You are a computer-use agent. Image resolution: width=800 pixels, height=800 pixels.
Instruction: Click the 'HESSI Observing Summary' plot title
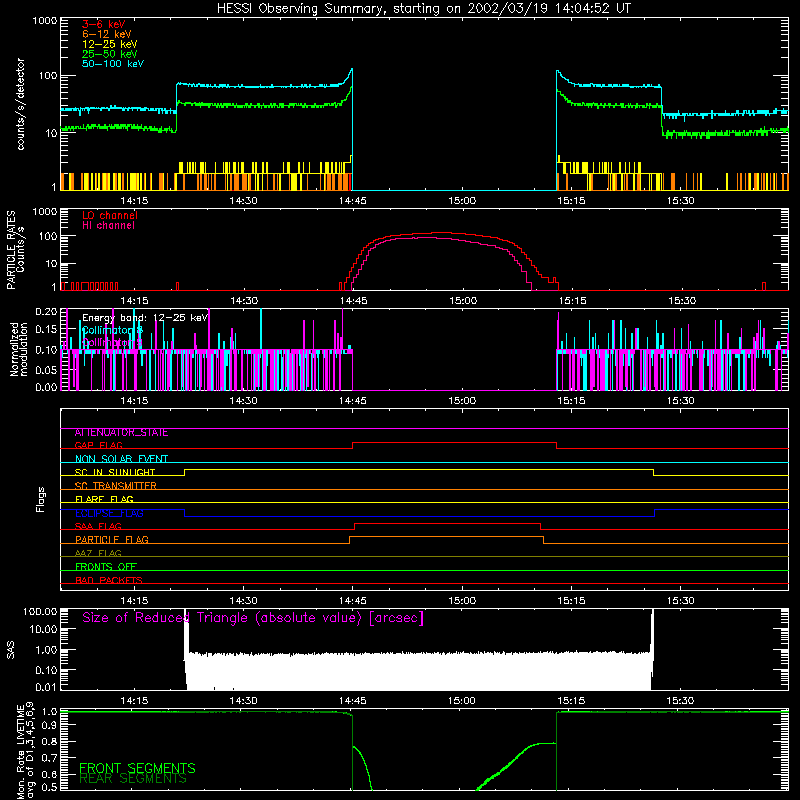pos(423,9)
